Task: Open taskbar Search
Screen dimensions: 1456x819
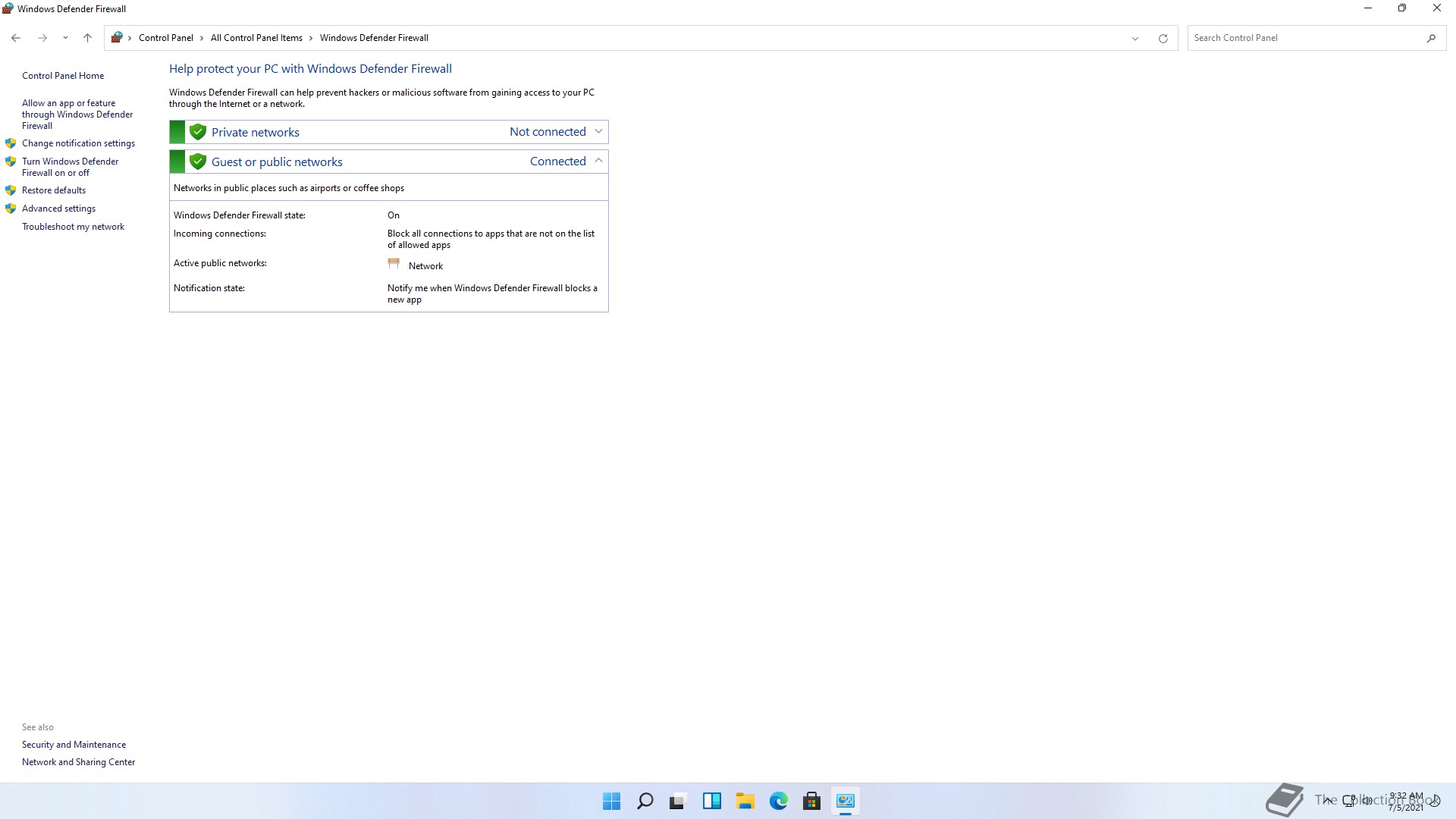Action: [x=645, y=801]
